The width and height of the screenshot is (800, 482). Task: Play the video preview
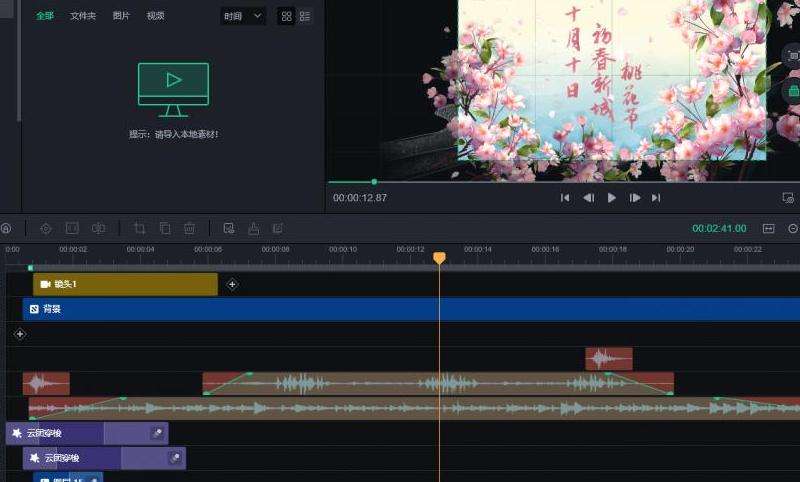(x=611, y=198)
